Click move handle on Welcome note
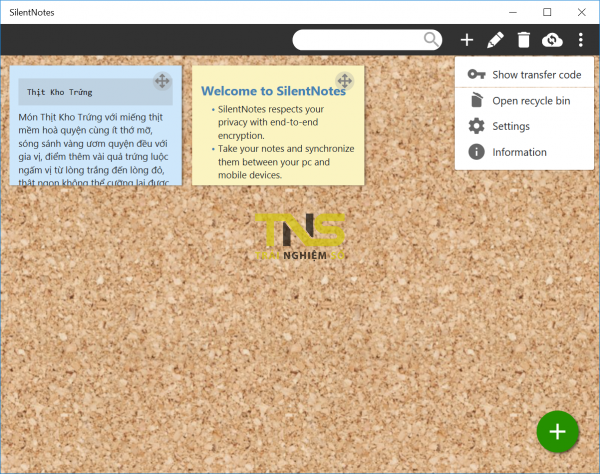The height and width of the screenshot is (474, 600). coord(344,81)
